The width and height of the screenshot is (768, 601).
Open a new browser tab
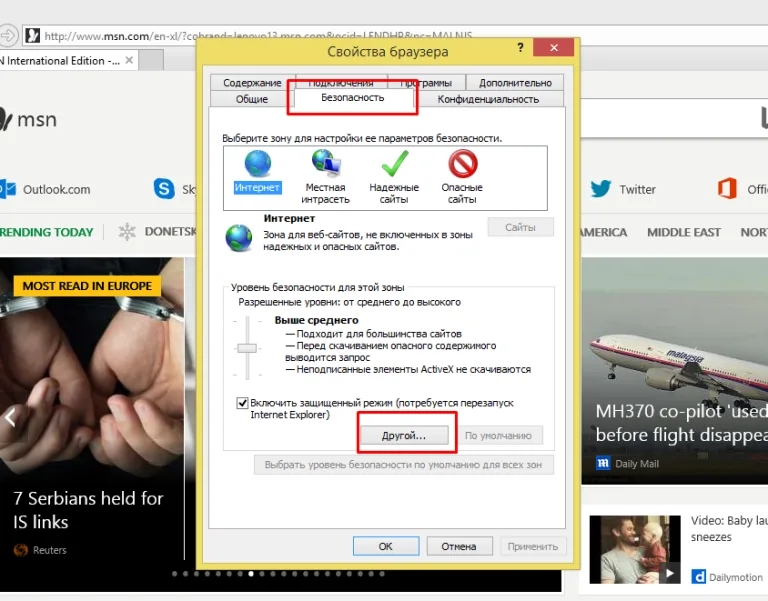[151, 60]
